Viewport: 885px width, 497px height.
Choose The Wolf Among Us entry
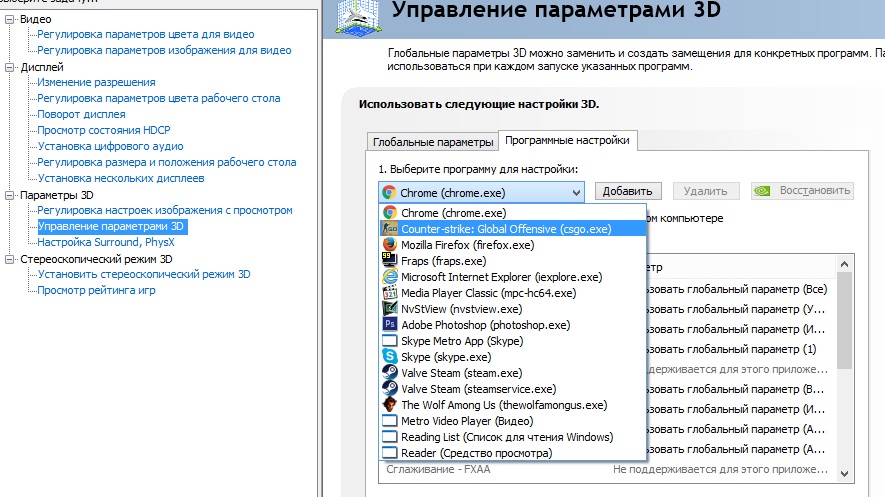click(x=513, y=404)
